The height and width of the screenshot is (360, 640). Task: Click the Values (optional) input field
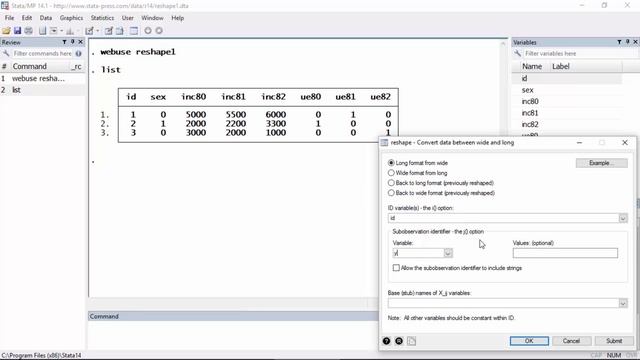tap(565, 253)
